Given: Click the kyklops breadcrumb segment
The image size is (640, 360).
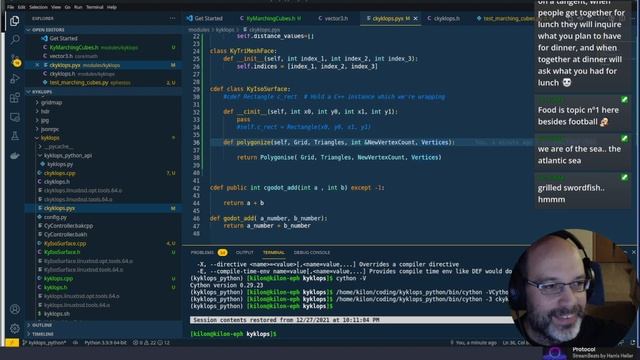Looking at the screenshot, I should point(225,30).
